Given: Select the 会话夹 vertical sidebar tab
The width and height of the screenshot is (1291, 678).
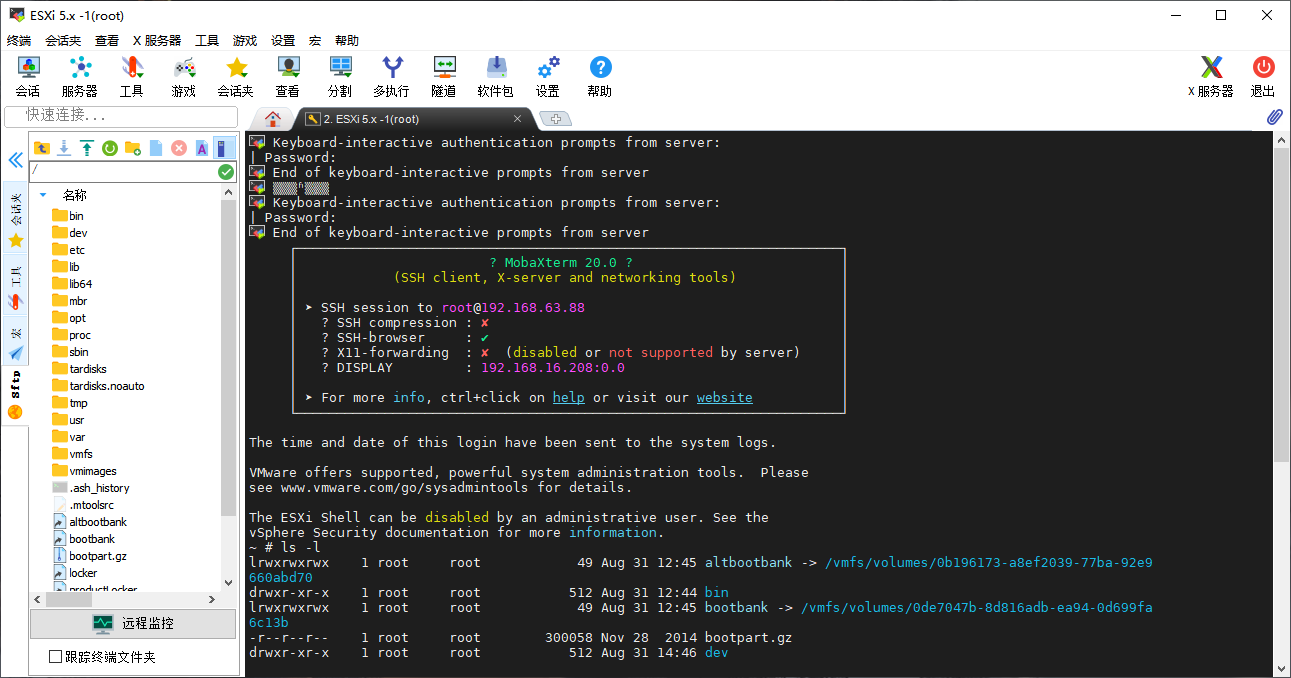Looking at the screenshot, I should [x=15, y=217].
